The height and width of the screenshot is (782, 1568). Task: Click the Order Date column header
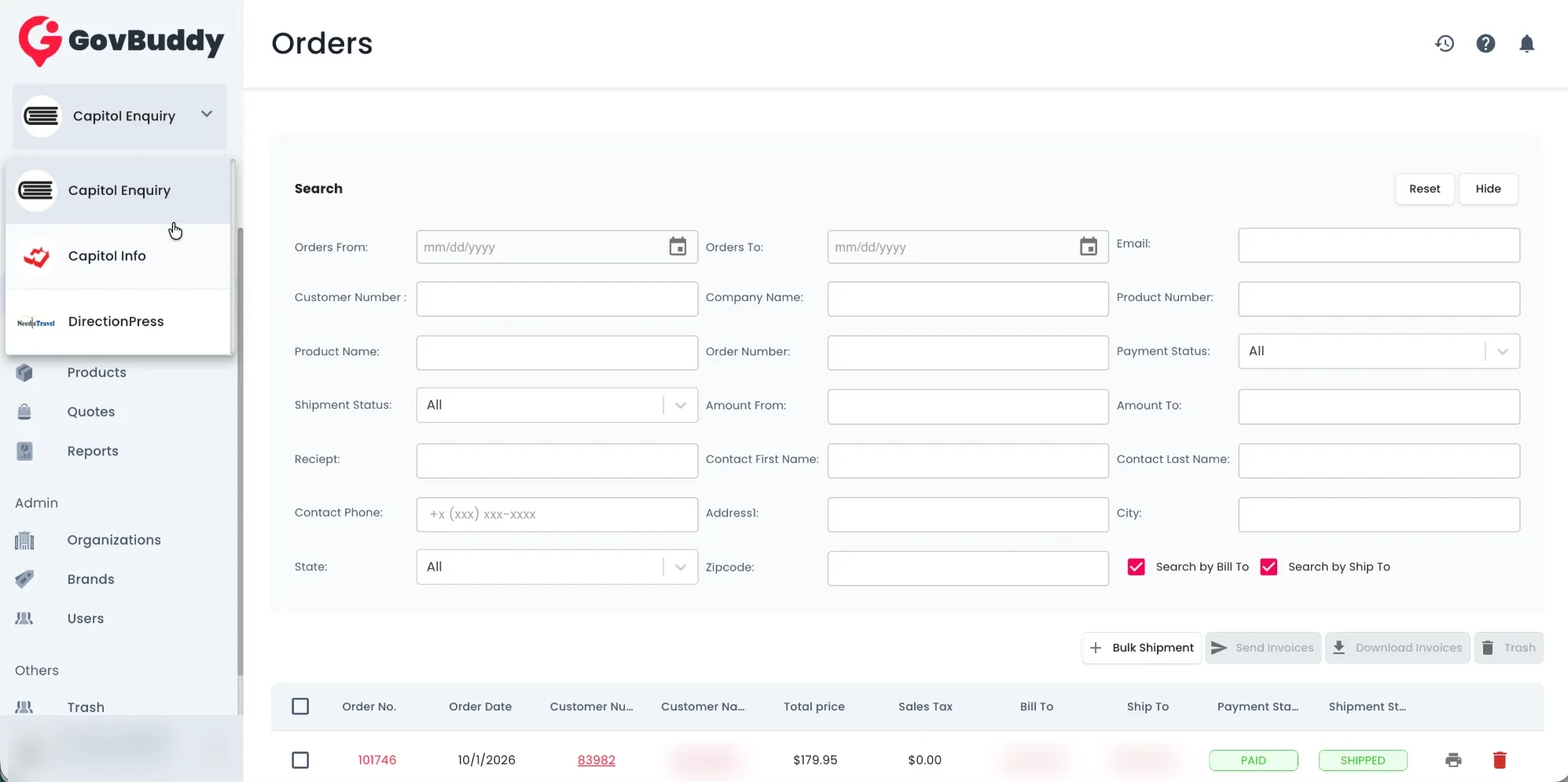pos(480,707)
